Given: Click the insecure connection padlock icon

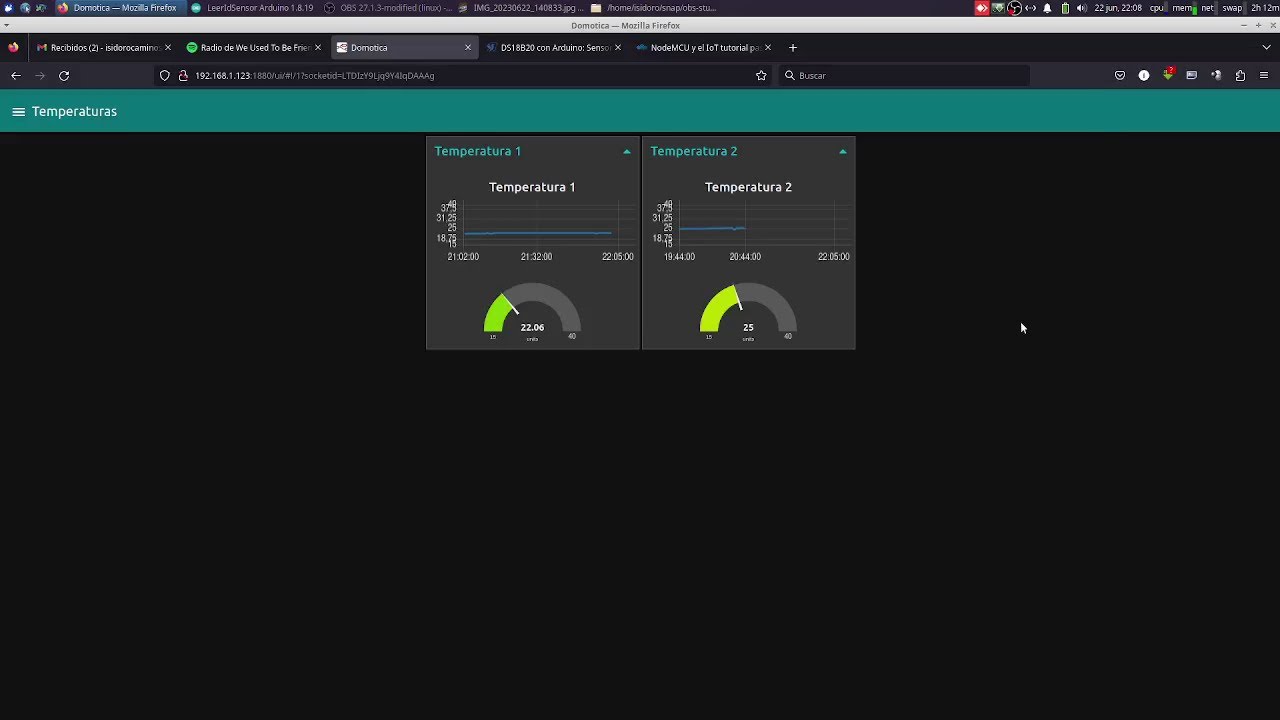Looking at the screenshot, I should (183, 75).
